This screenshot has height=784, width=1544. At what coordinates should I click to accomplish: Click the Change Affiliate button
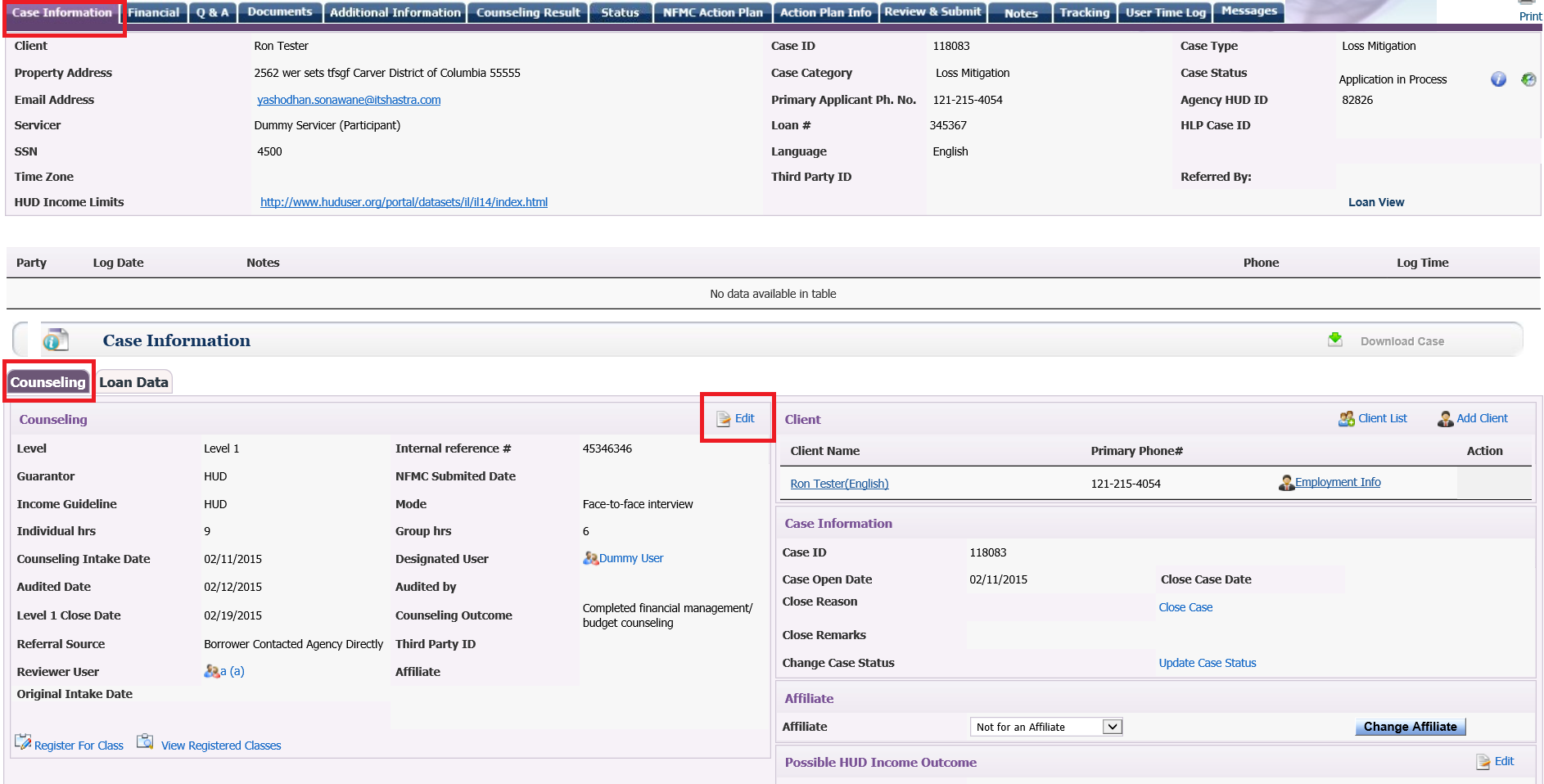pyautogui.click(x=1410, y=727)
